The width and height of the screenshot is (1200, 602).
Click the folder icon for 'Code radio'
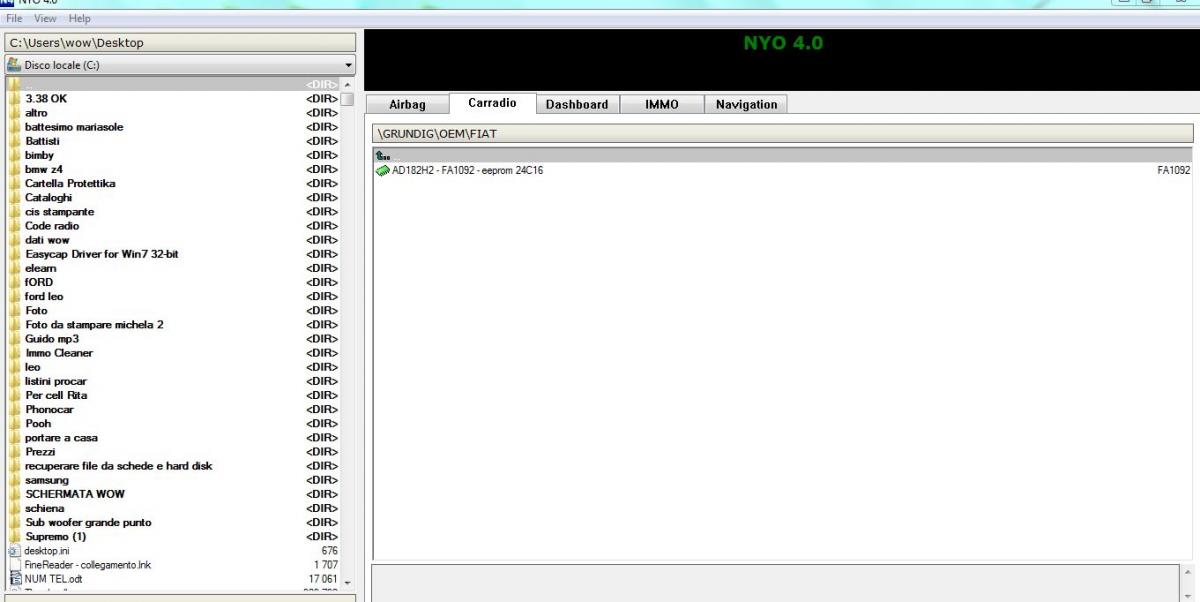(x=15, y=226)
